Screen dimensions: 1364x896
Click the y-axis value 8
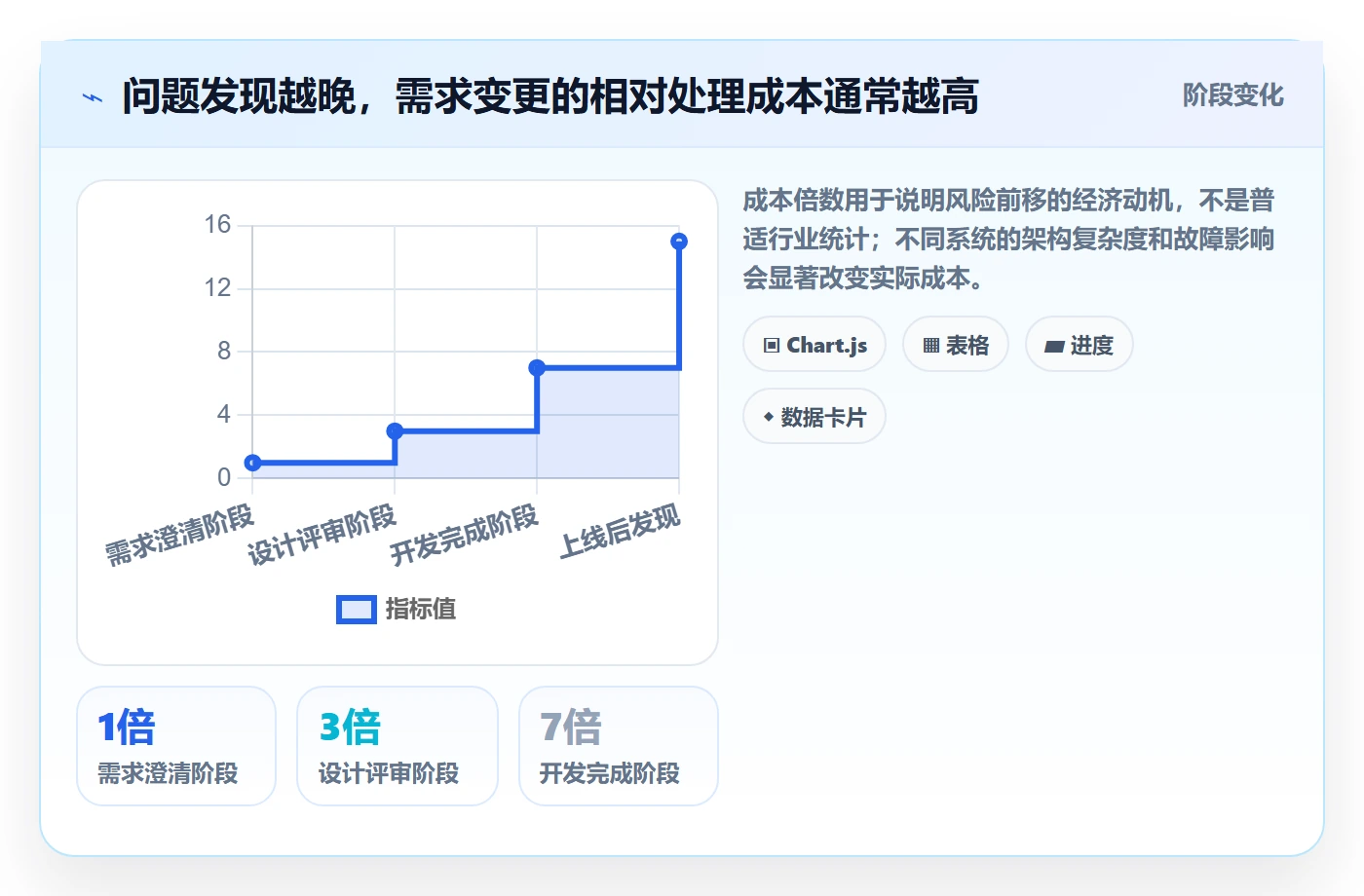224,351
